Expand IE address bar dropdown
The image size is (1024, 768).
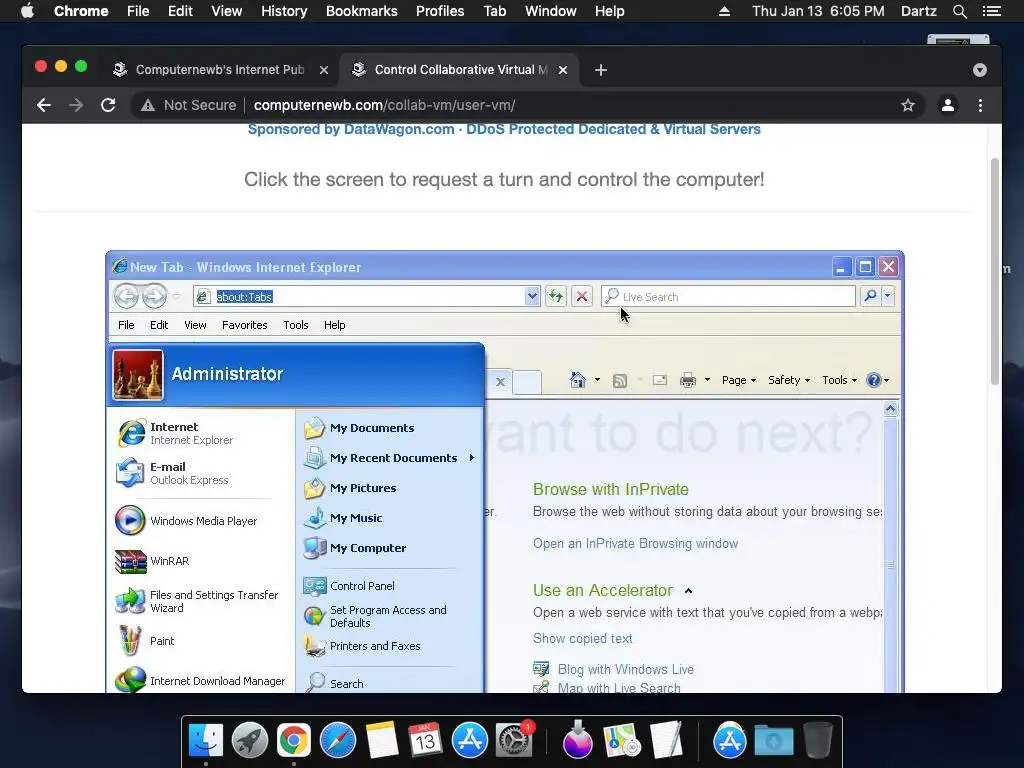(x=532, y=296)
